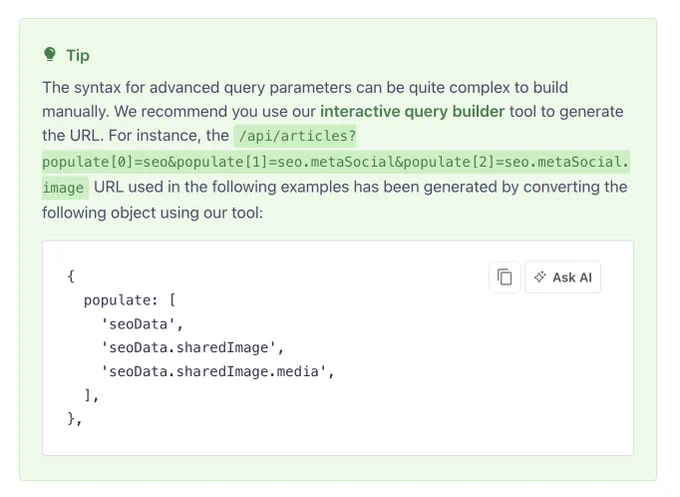Open the interactive query builder link
Image resolution: width=680 pixels, height=497 pixels.
point(412,111)
